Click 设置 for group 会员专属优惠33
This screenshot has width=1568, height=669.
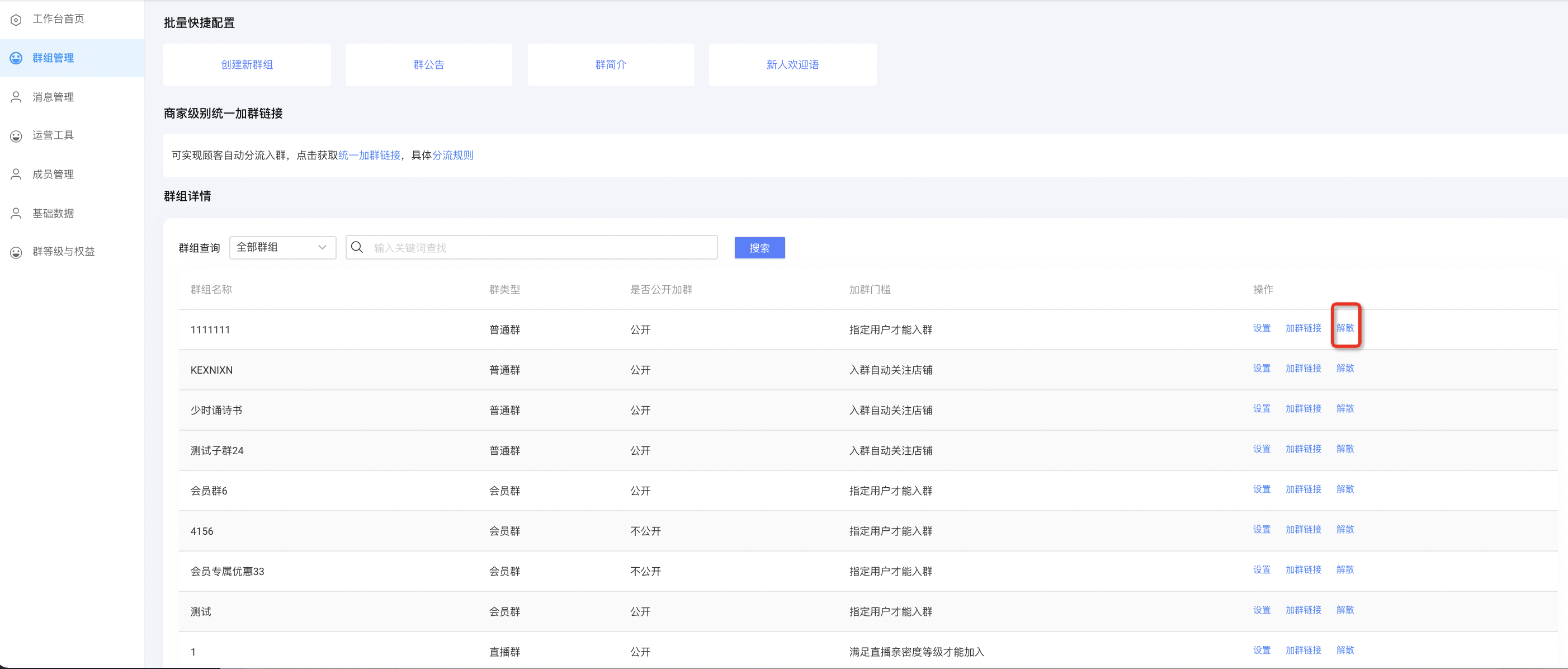tap(1262, 570)
